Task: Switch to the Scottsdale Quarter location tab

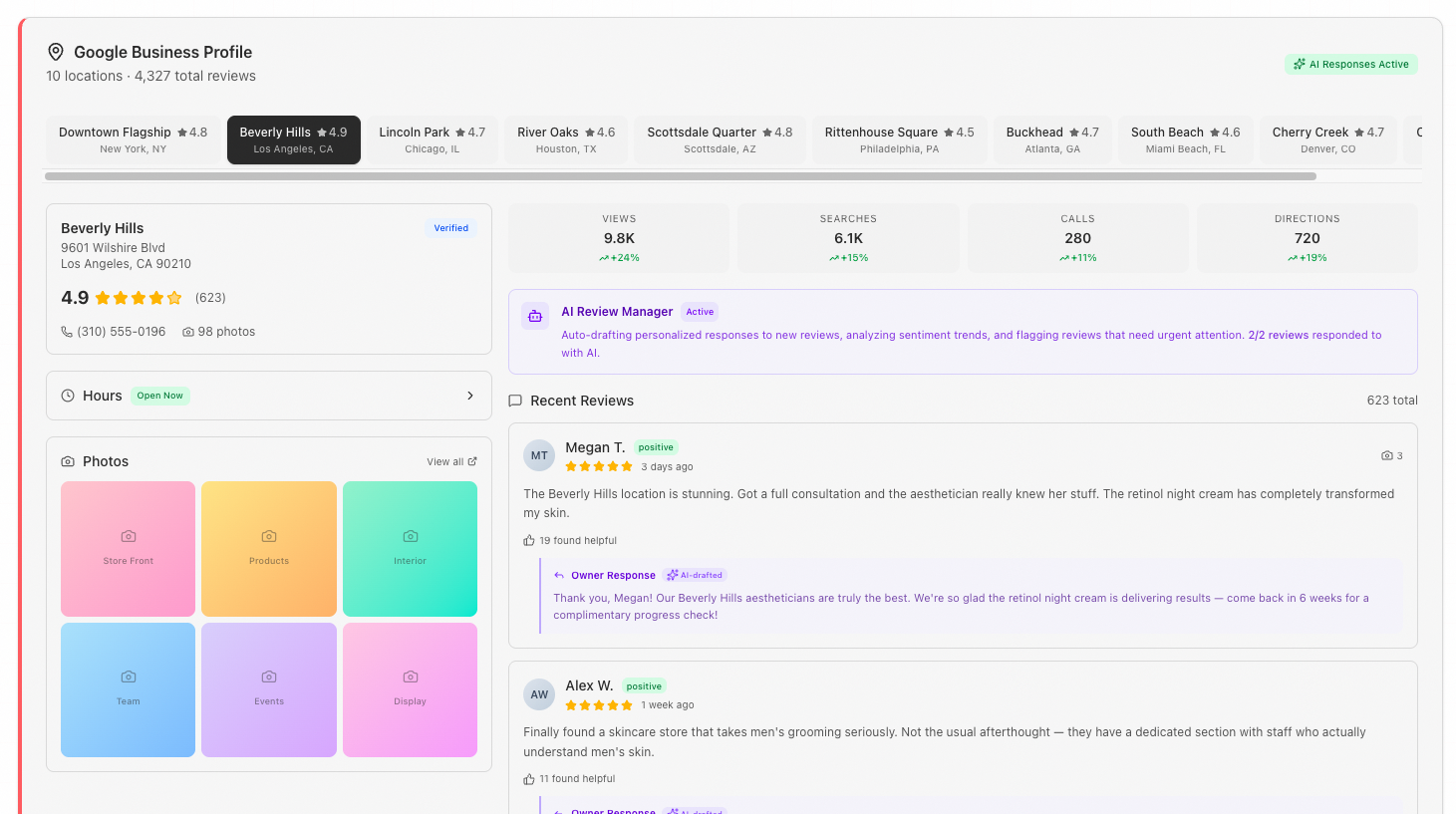Action: tap(720, 139)
